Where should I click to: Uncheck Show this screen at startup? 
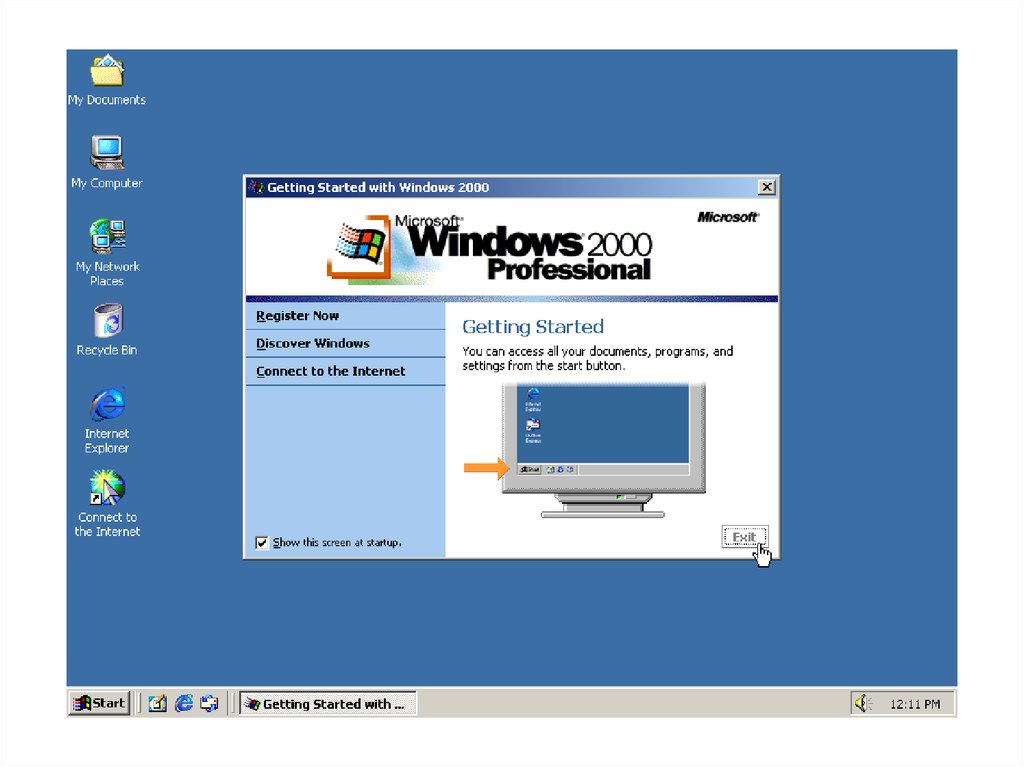coord(262,543)
